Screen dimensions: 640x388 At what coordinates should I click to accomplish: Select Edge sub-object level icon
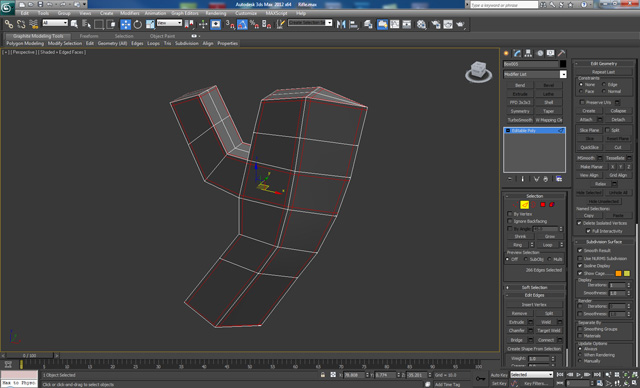[524, 204]
